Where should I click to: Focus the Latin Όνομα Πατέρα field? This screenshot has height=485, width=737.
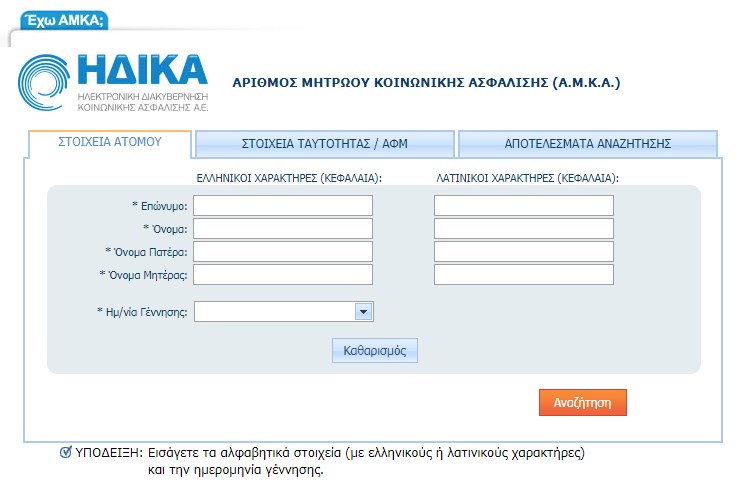[x=524, y=252]
